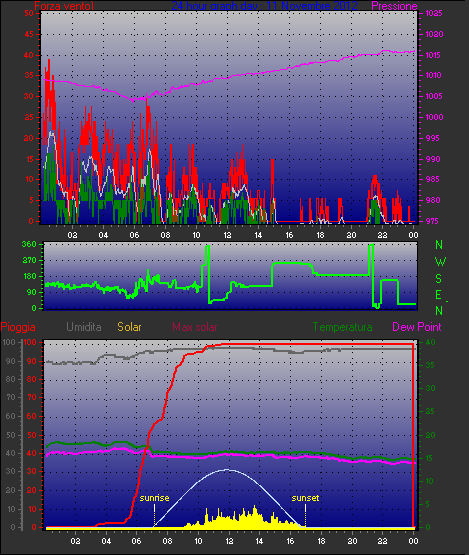
Task: Click the 1005 value on the pressure axis
Action: (x=434, y=96)
